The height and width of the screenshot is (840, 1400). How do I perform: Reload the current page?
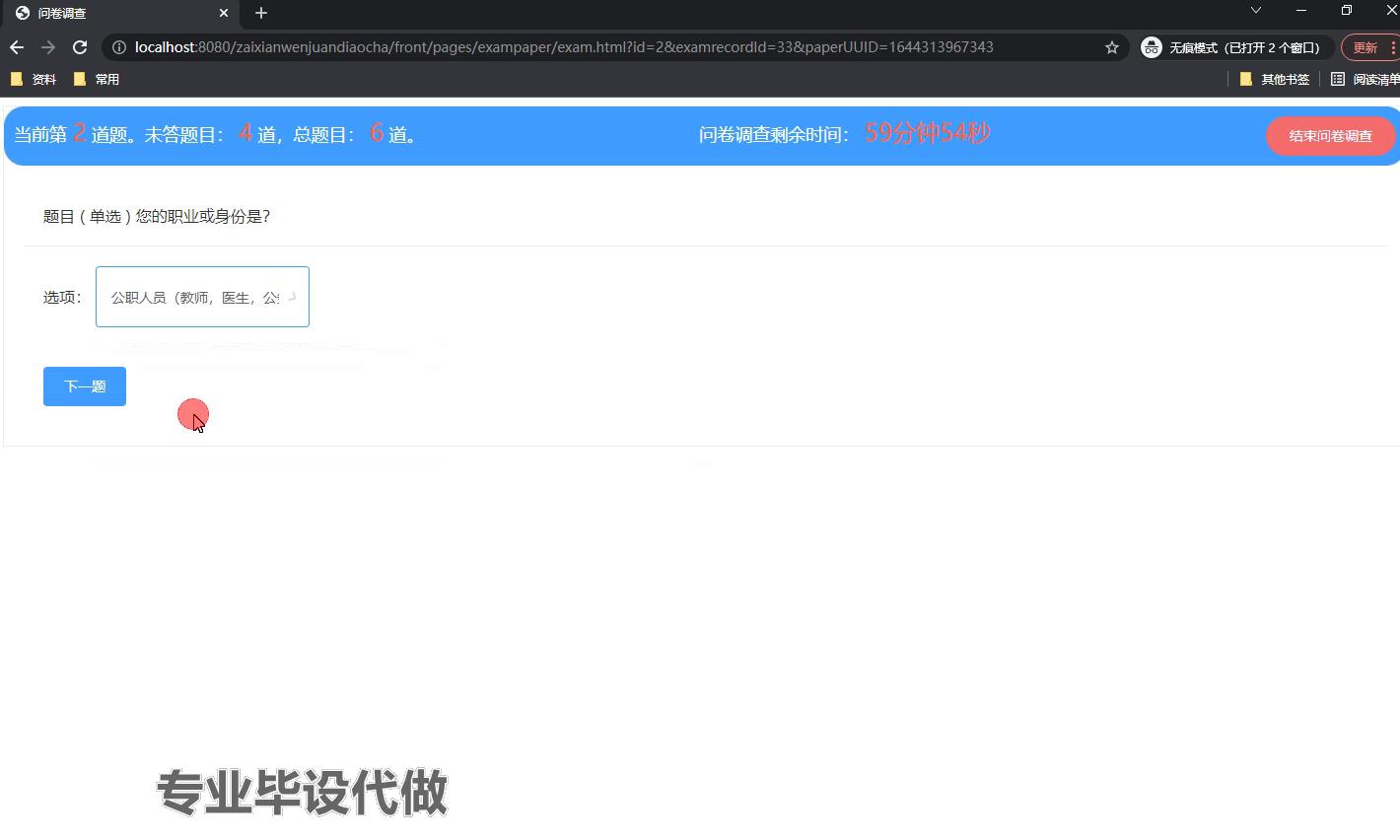80,47
